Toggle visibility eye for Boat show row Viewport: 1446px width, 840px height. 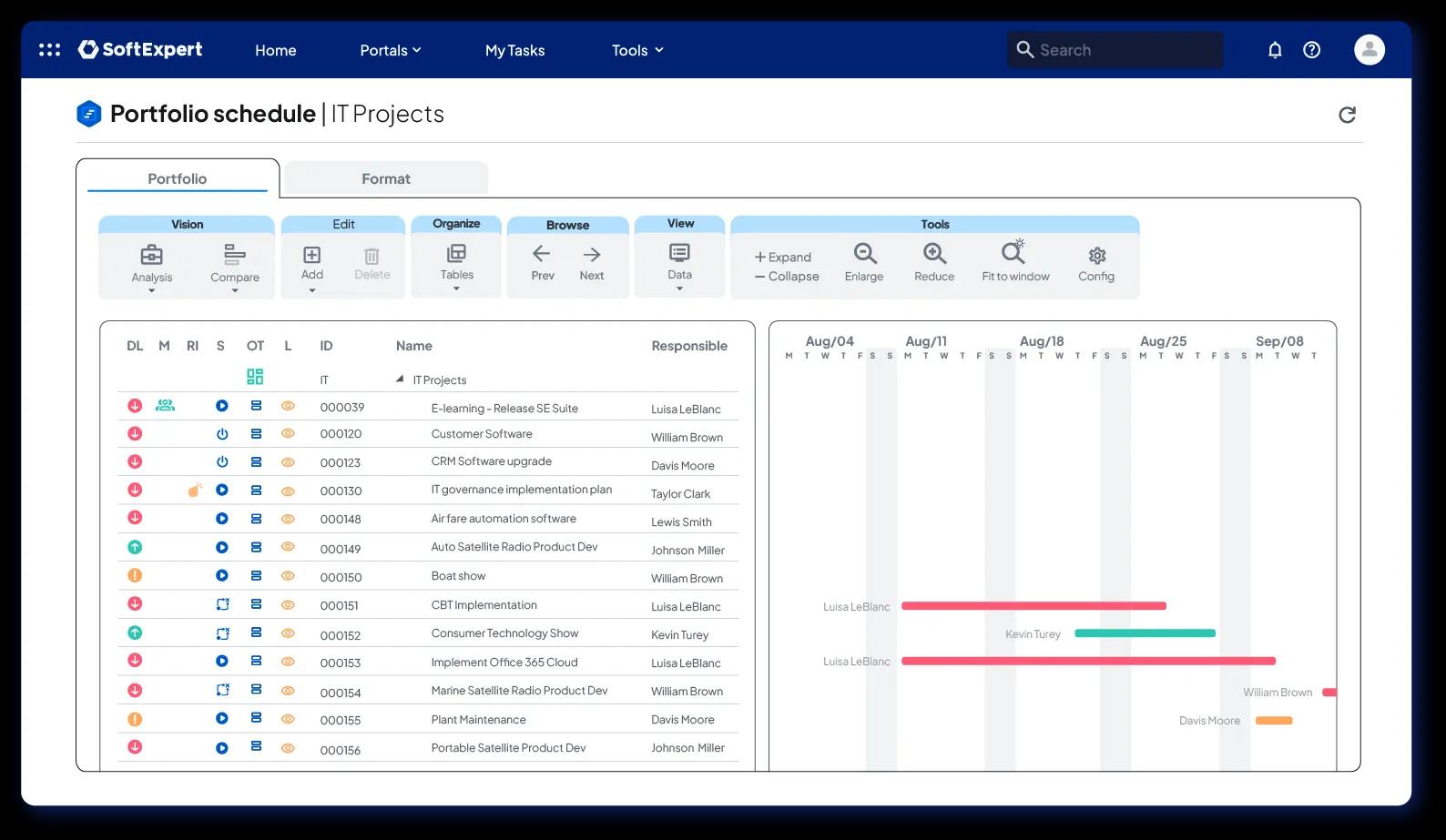click(288, 575)
